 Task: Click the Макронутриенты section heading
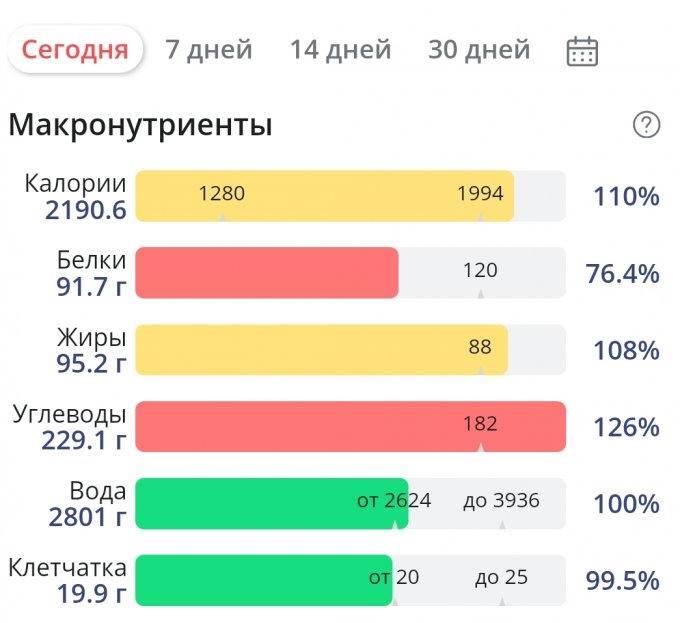point(141,126)
